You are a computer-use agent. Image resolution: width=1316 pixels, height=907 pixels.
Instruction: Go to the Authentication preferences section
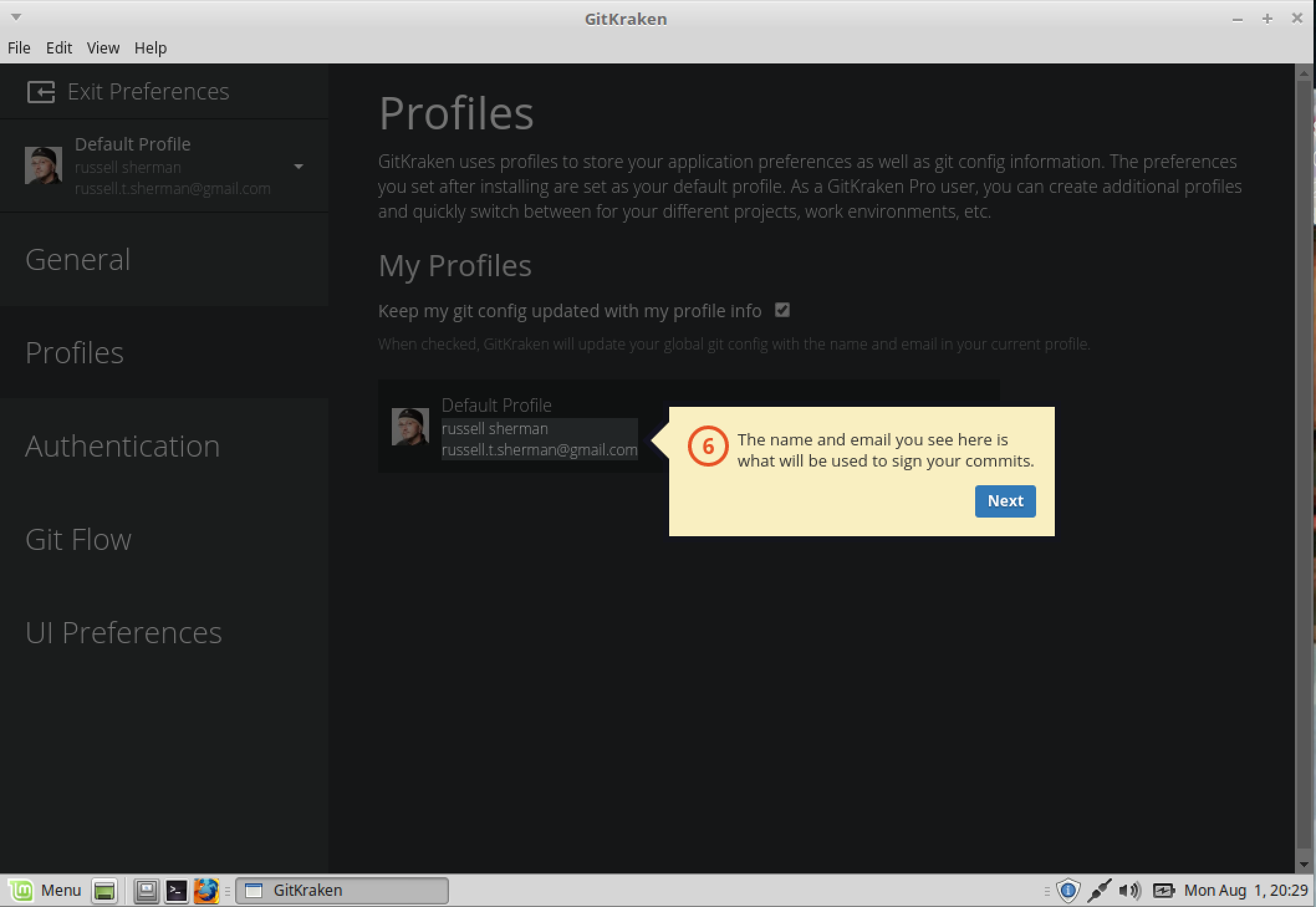click(164, 446)
